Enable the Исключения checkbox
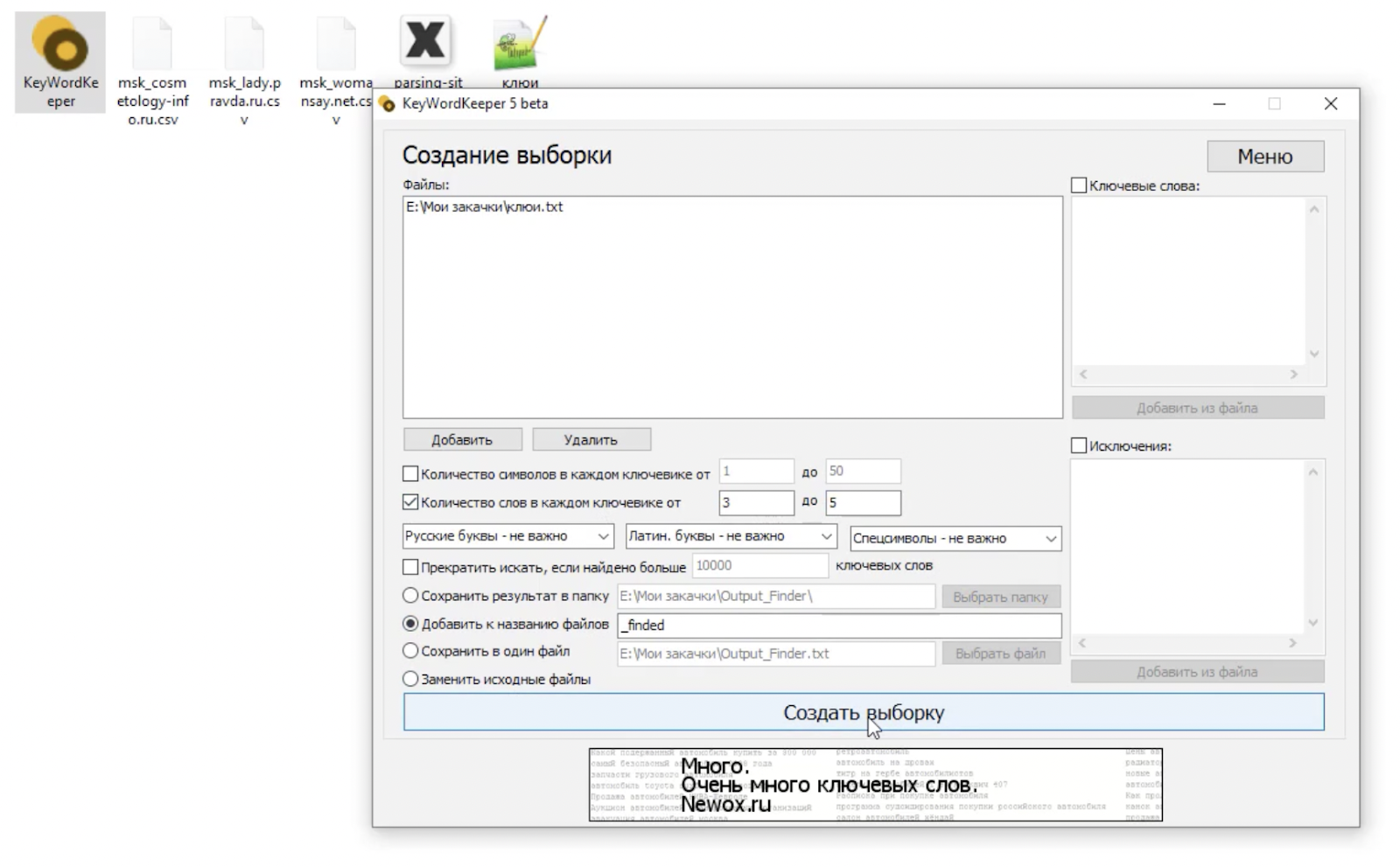 (x=1079, y=445)
